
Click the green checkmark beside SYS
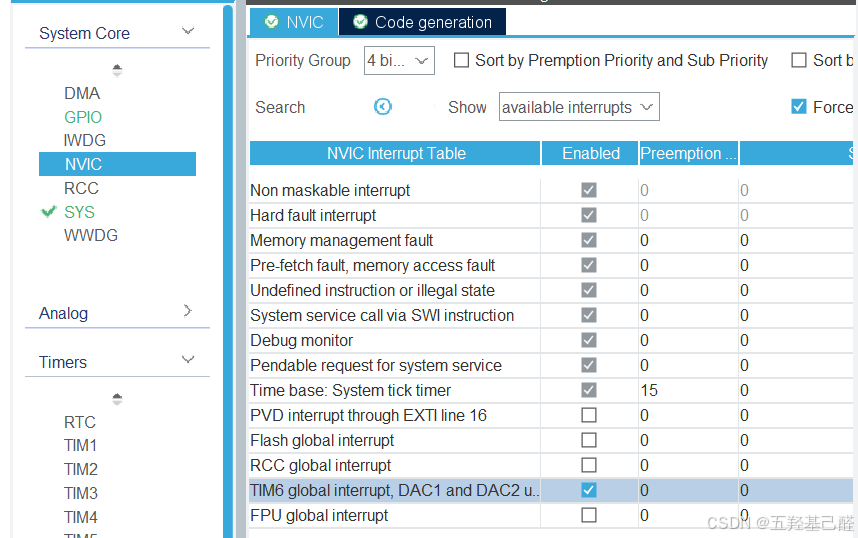pyautogui.click(x=49, y=212)
